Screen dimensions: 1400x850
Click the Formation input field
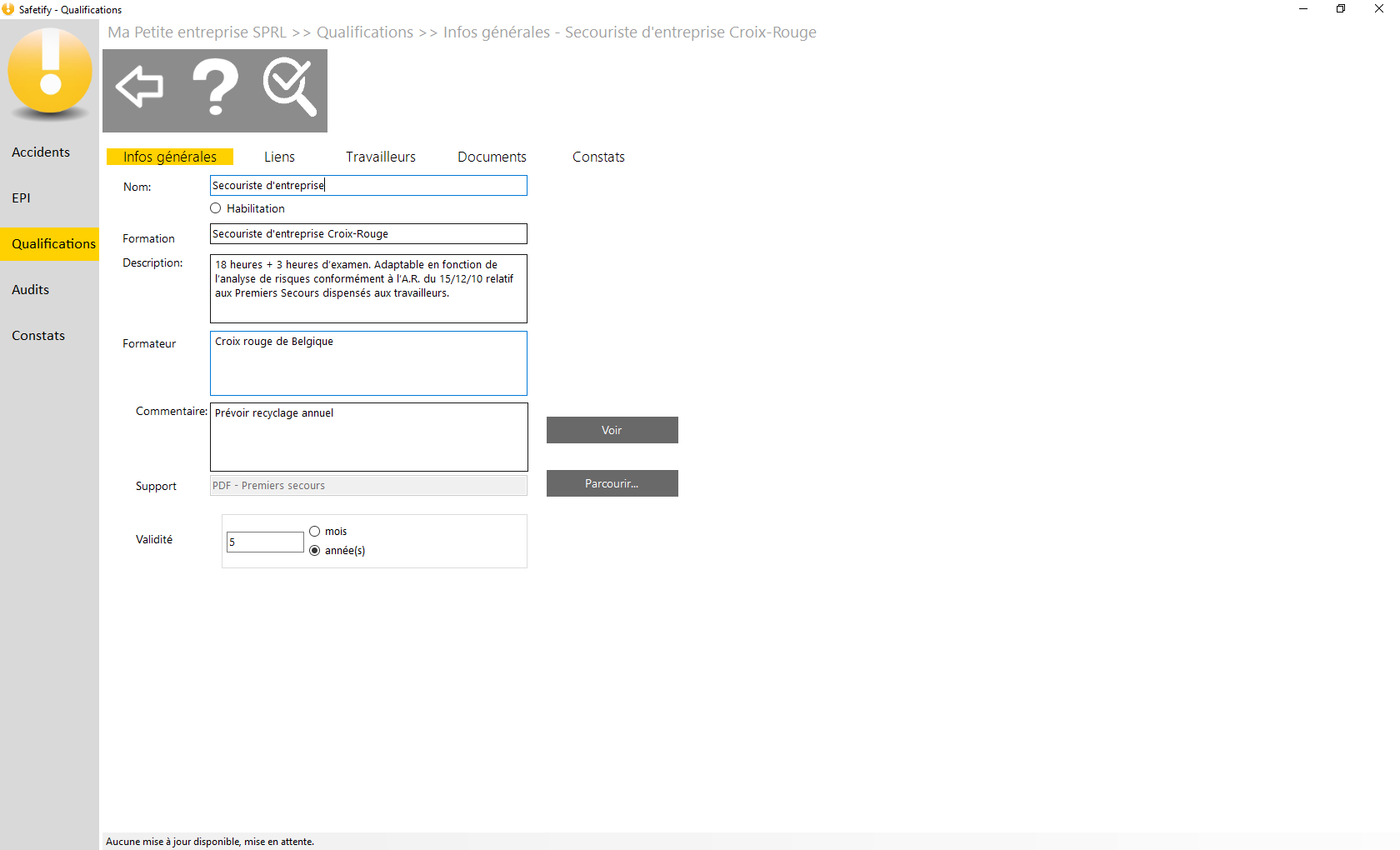pos(368,234)
